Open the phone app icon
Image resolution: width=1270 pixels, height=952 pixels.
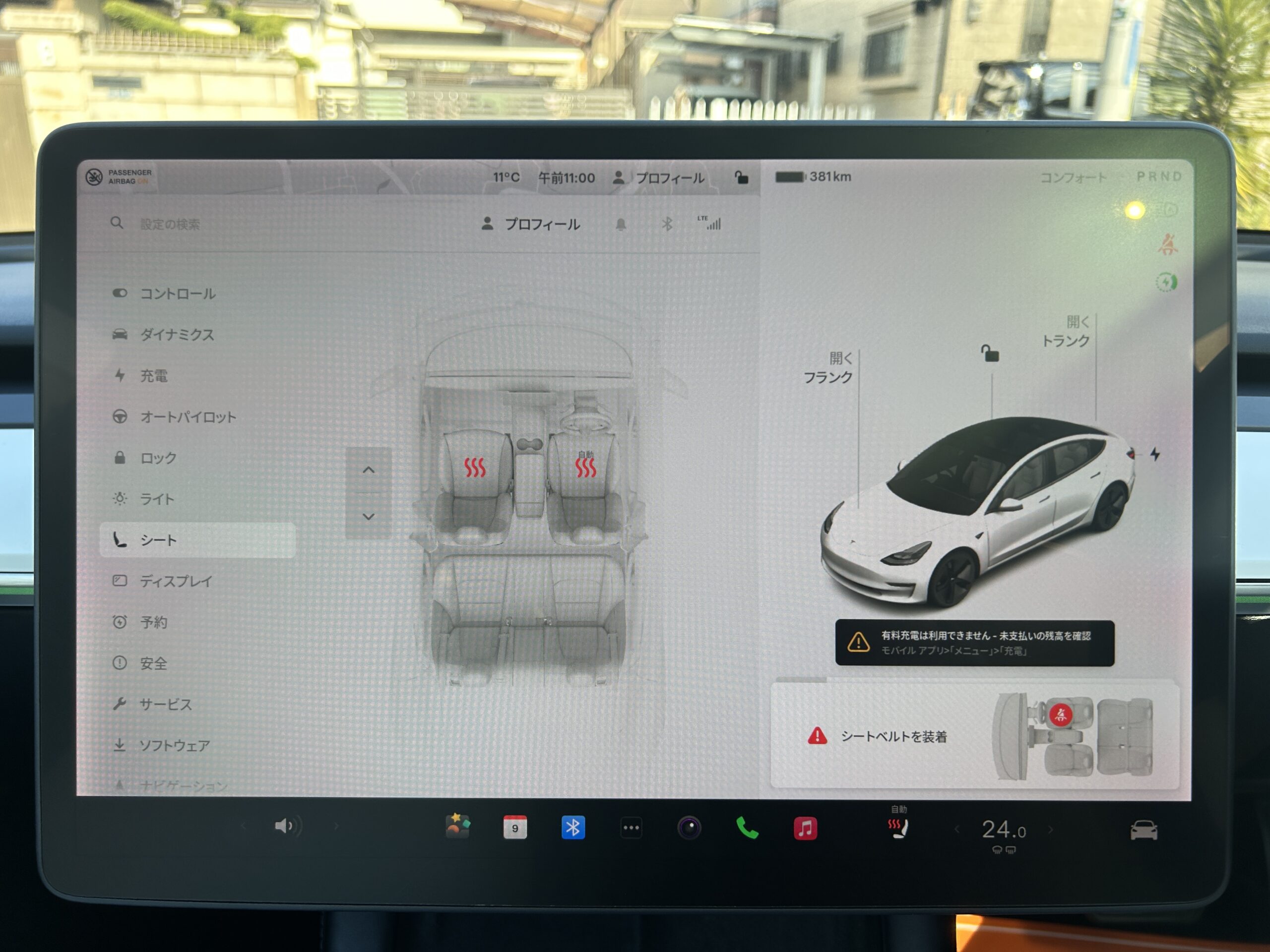point(747,828)
